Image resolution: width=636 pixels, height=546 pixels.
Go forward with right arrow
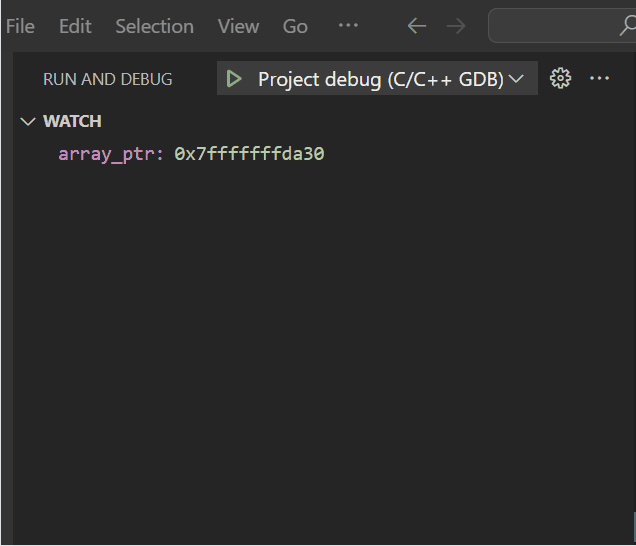[x=456, y=26]
